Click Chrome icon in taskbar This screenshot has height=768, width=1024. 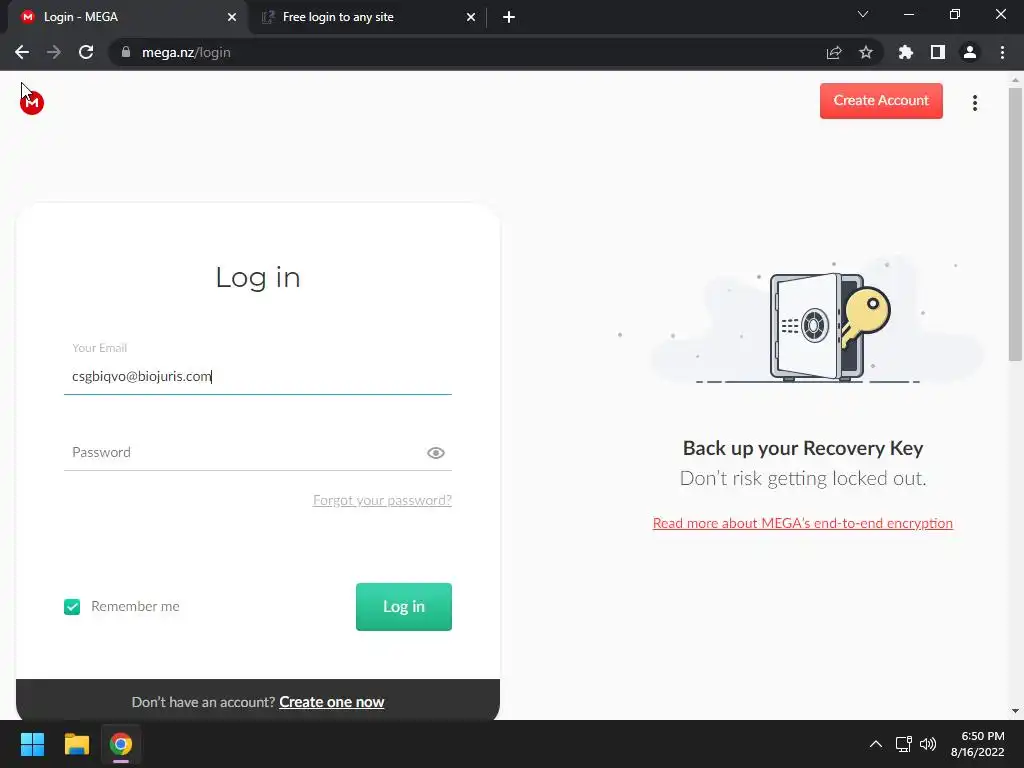coord(121,744)
